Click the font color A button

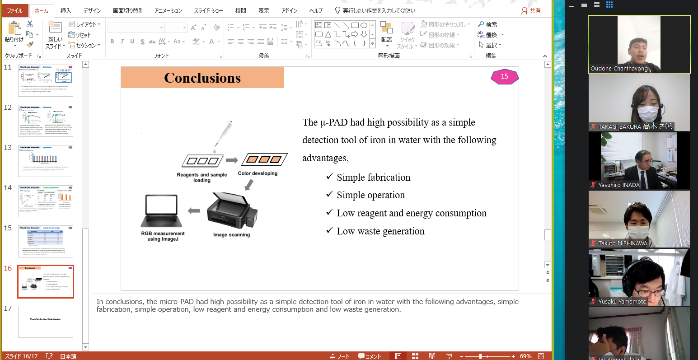[212, 41]
